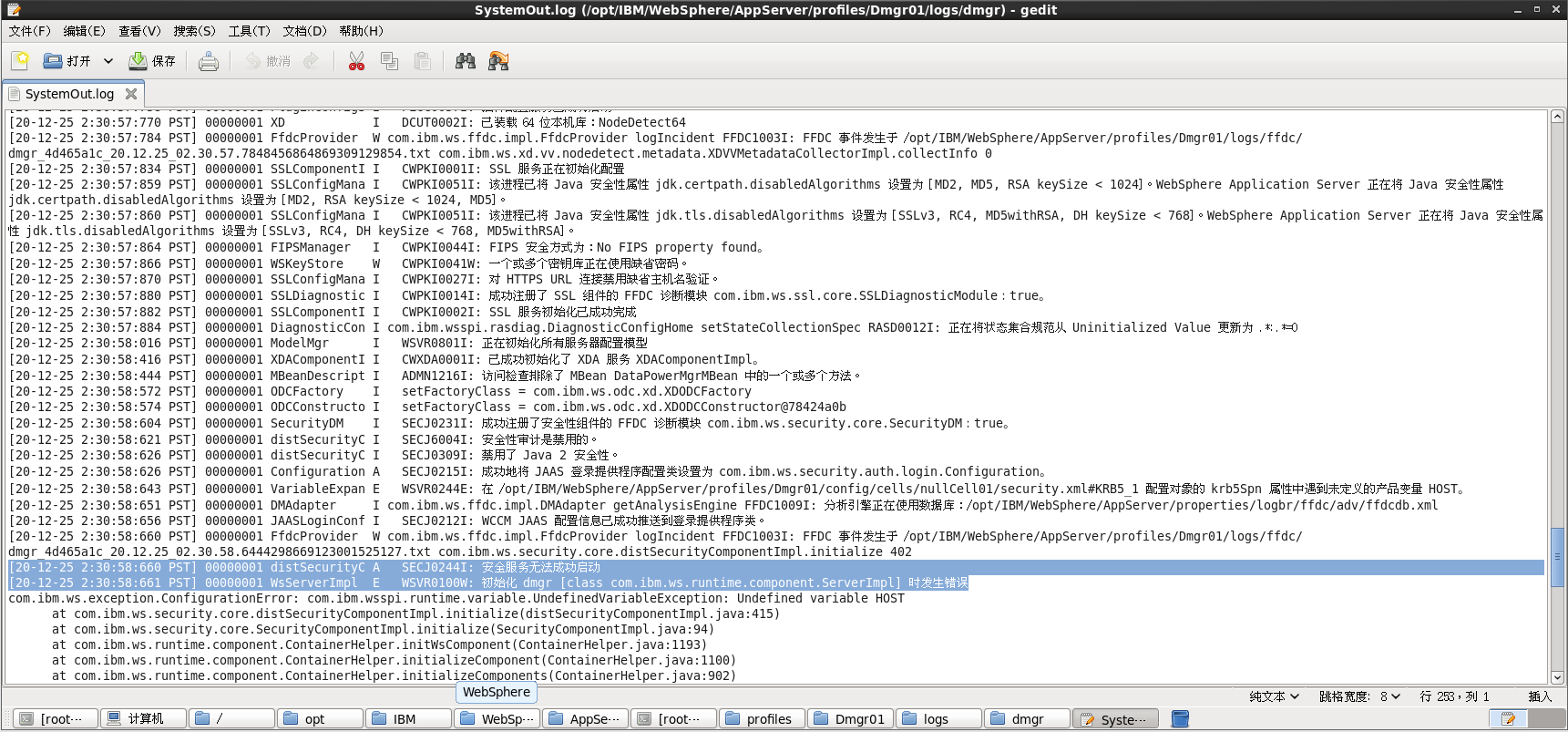Click the ADMN1216I MBeanDescript log line
The width and height of the screenshot is (1568, 732).
click(x=435, y=376)
